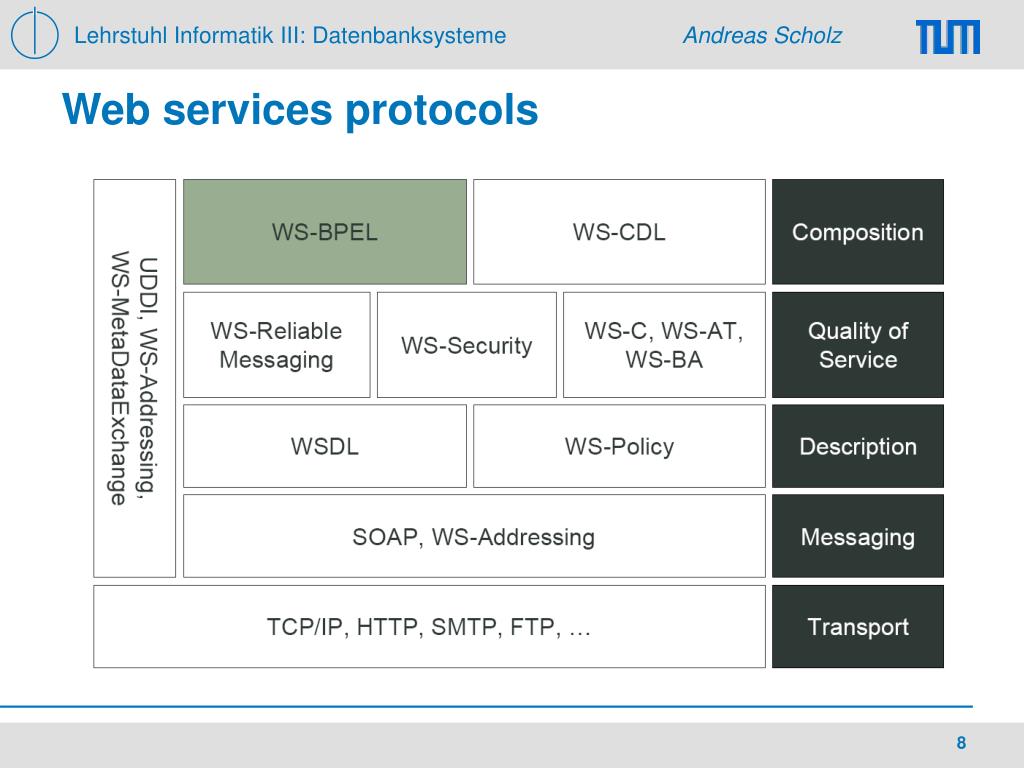Click the WSDL box
Image resolution: width=1024 pixels, height=768 pixels.
[x=325, y=446]
